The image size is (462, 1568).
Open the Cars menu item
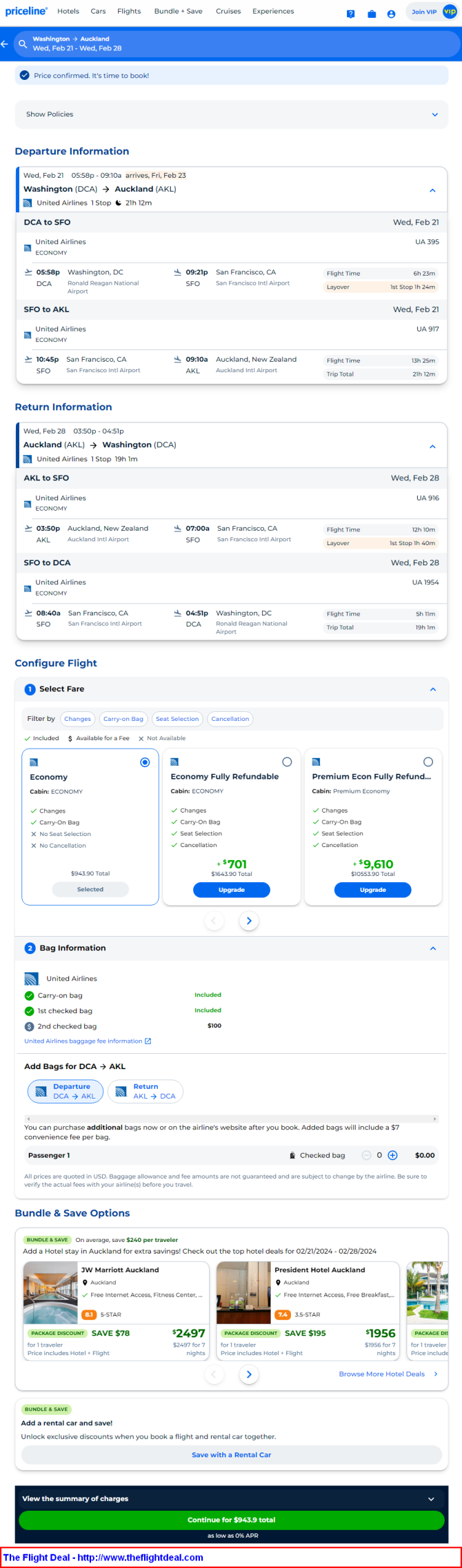click(98, 11)
